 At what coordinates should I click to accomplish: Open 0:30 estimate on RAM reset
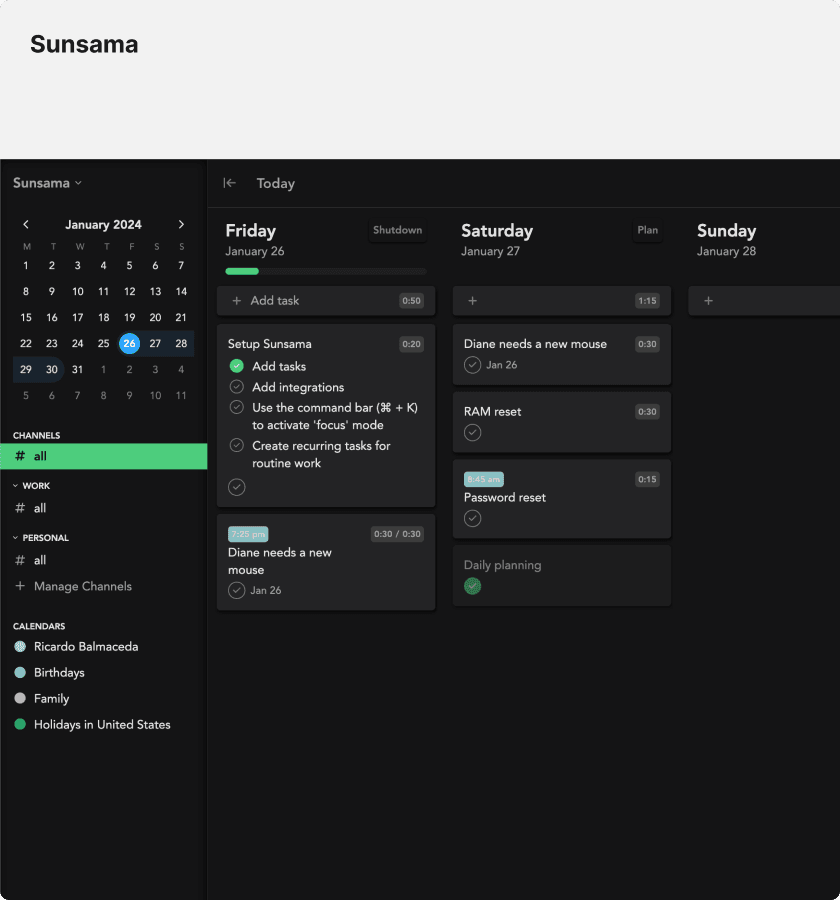click(647, 412)
